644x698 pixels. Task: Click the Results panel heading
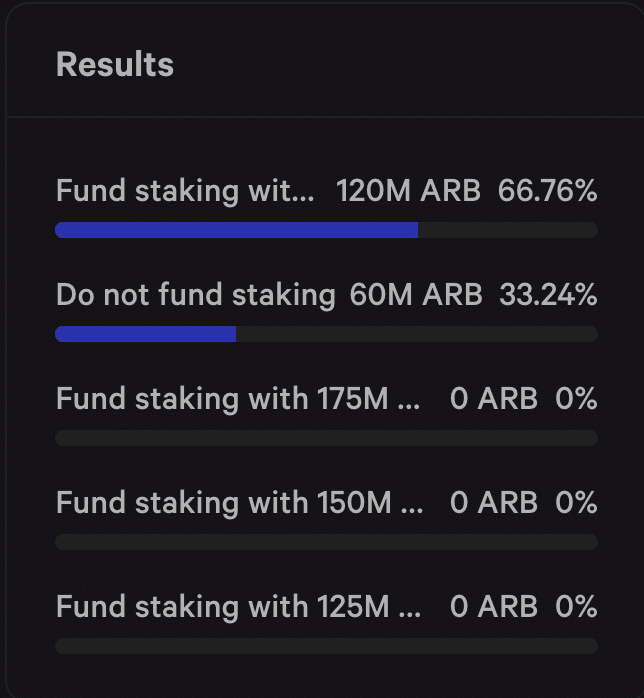115,65
